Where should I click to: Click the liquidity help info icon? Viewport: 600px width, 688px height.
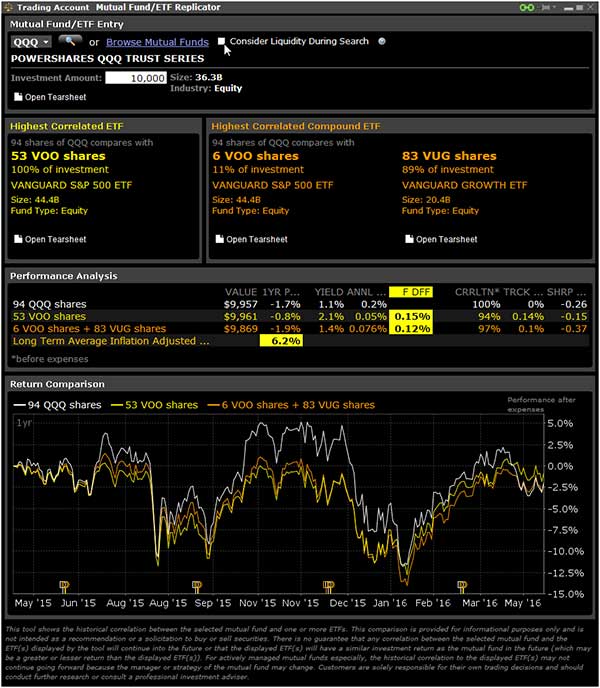382,41
